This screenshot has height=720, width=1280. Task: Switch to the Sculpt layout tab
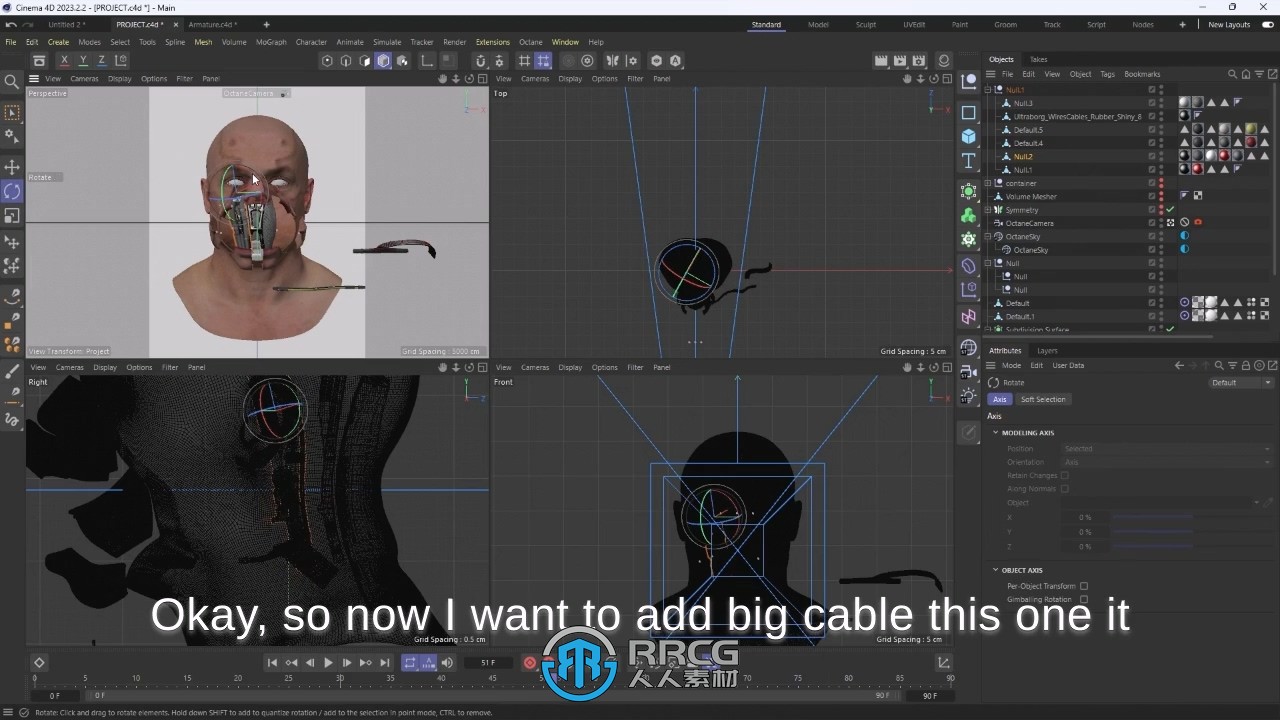(866, 24)
